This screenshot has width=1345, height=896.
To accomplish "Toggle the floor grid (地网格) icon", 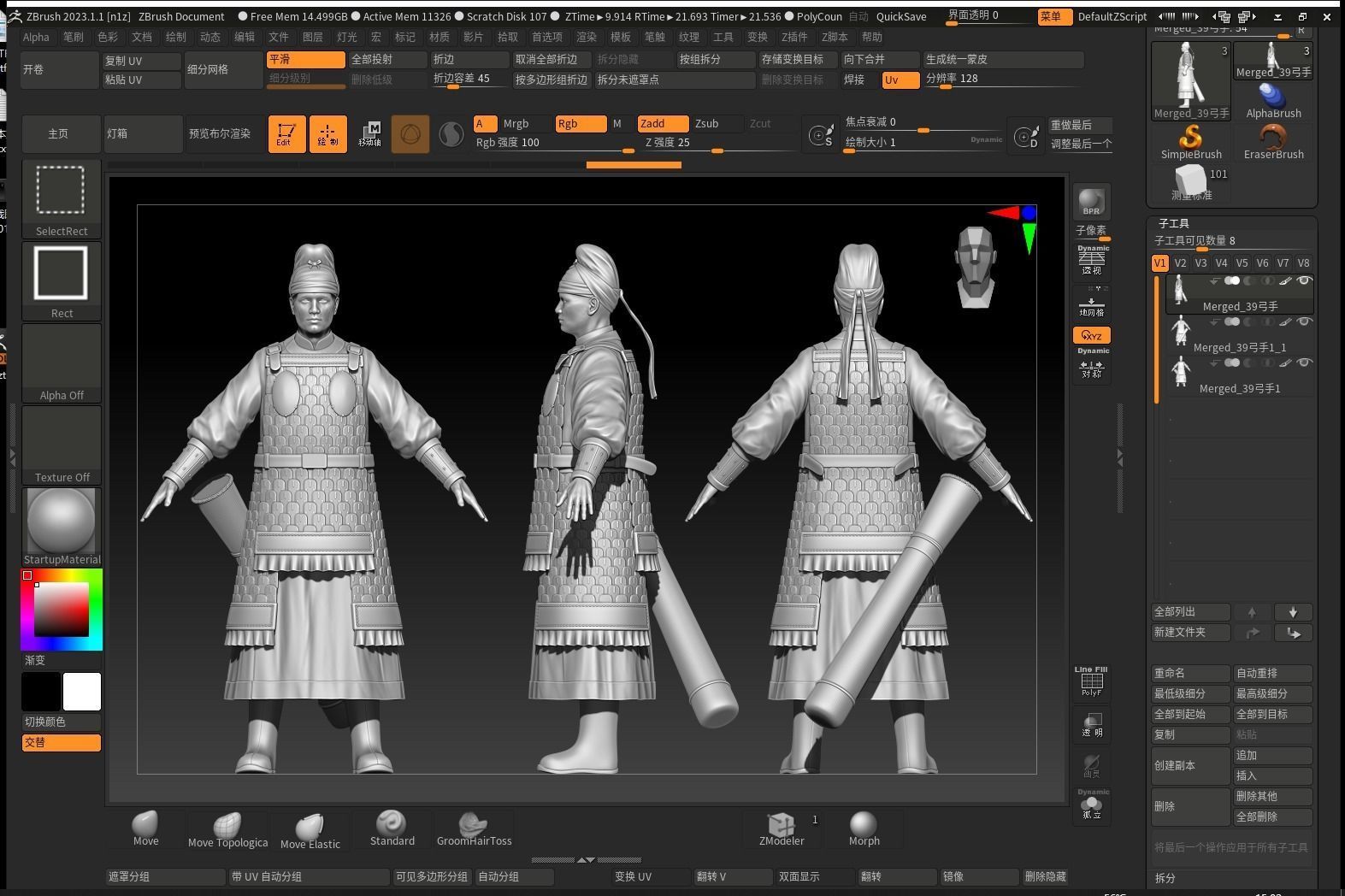I will [x=1092, y=304].
